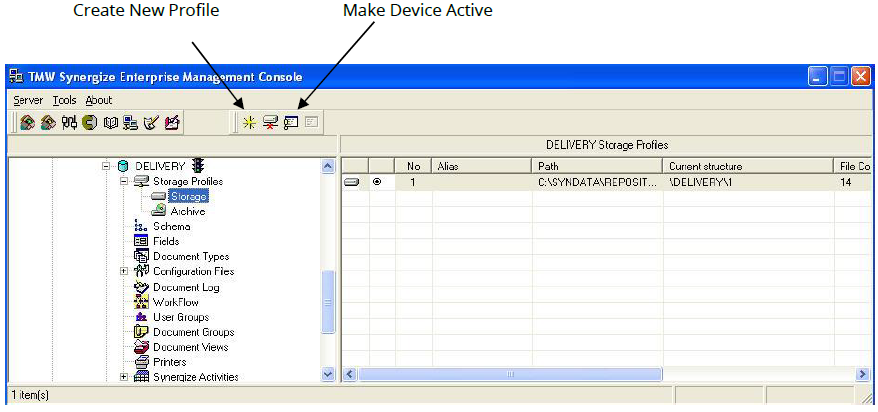Open the Printers node in the tree

(x=169, y=362)
